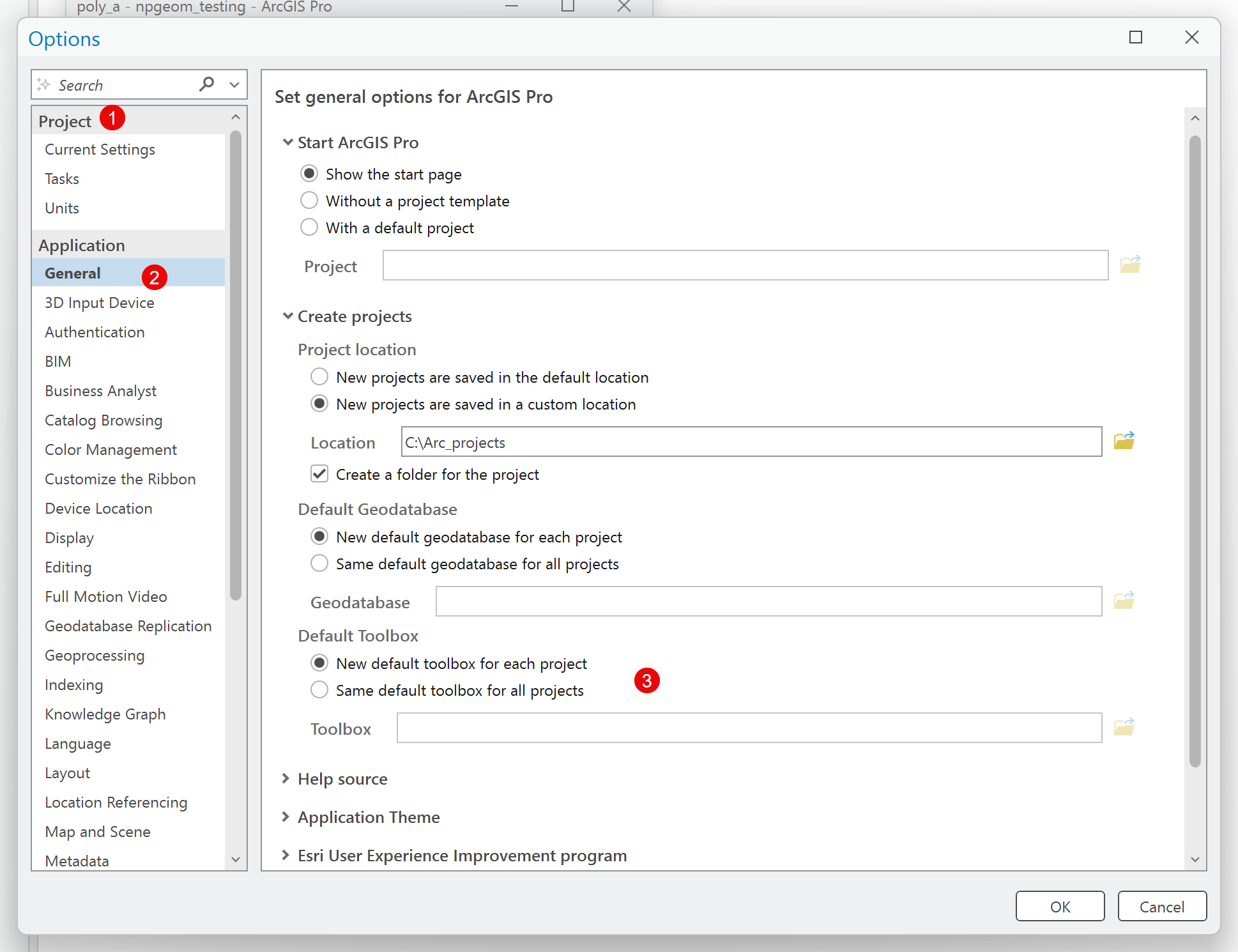
Task: Open the Knowledge Graph settings page
Action: [x=105, y=714]
